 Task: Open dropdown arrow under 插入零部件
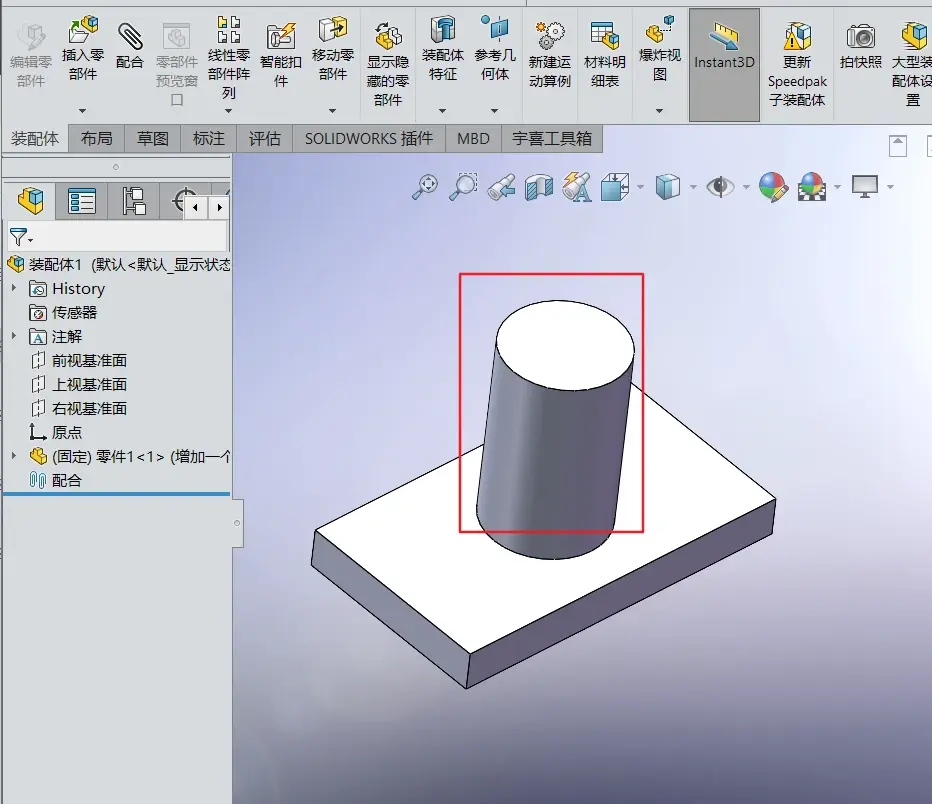coord(83,111)
